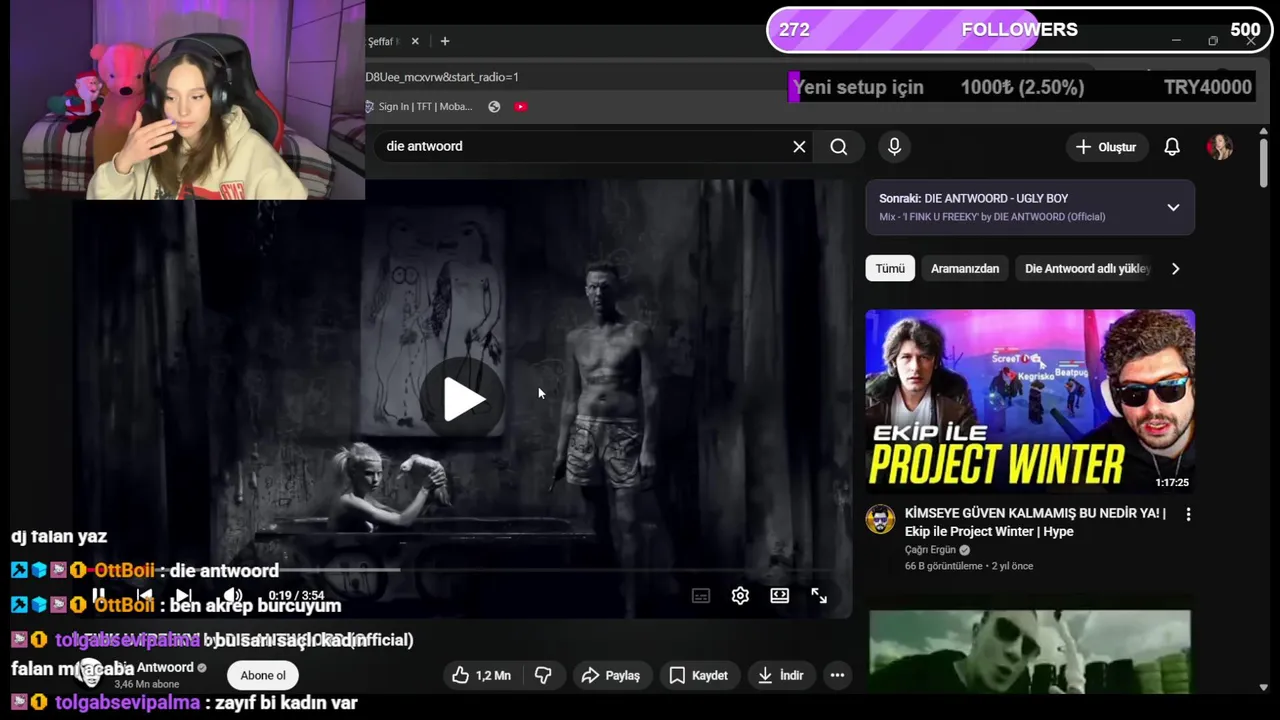Open the Çağrı Ergün channel avatar

tap(880, 519)
